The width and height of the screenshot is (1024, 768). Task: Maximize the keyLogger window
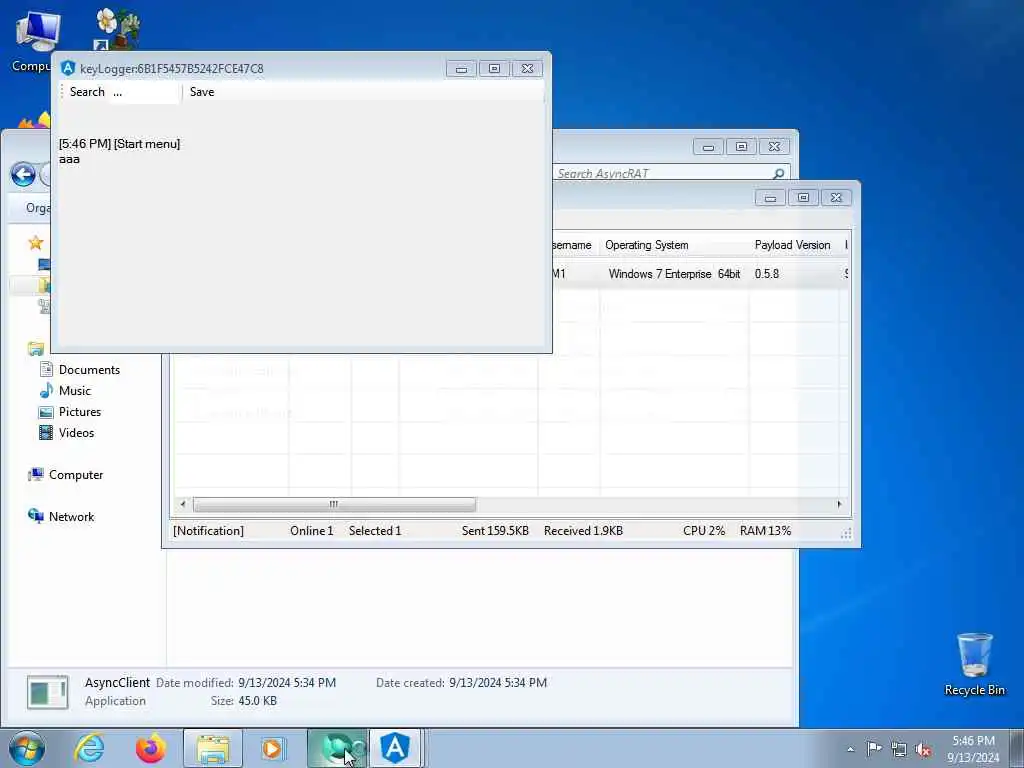tap(494, 69)
